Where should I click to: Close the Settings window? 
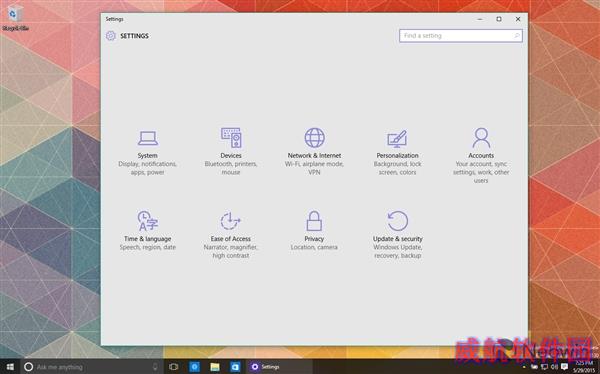pos(518,19)
